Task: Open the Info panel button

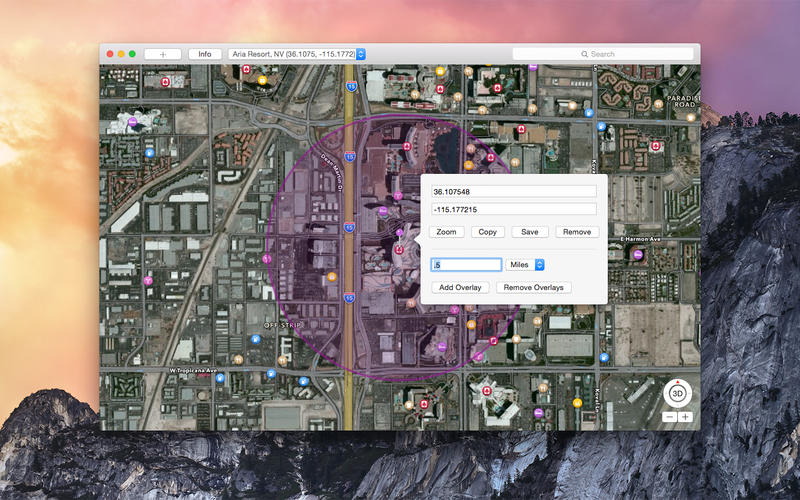Action: tap(205, 54)
